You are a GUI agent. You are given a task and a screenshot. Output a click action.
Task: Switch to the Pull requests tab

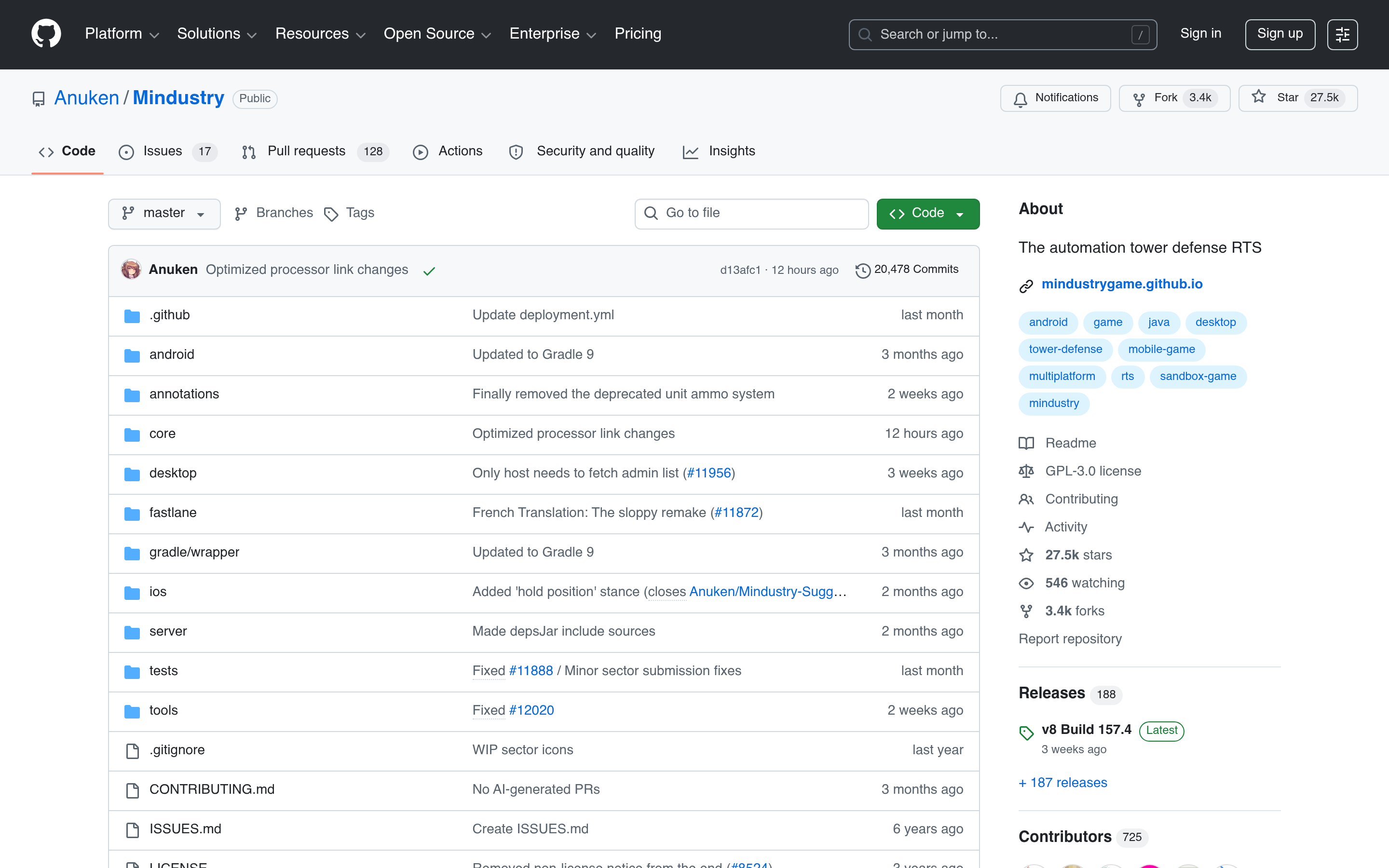[315, 151]
